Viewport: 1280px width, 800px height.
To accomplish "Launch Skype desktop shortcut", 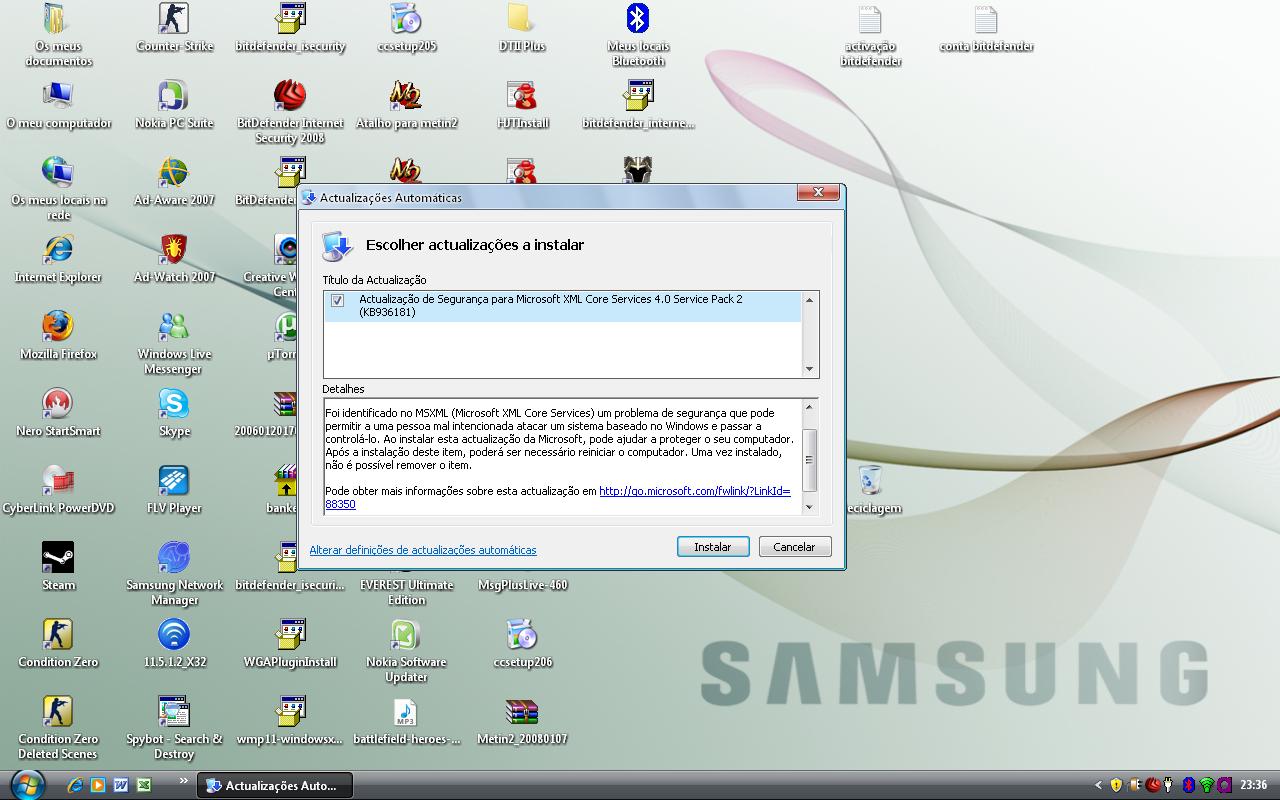I will [x=174, y=412].
